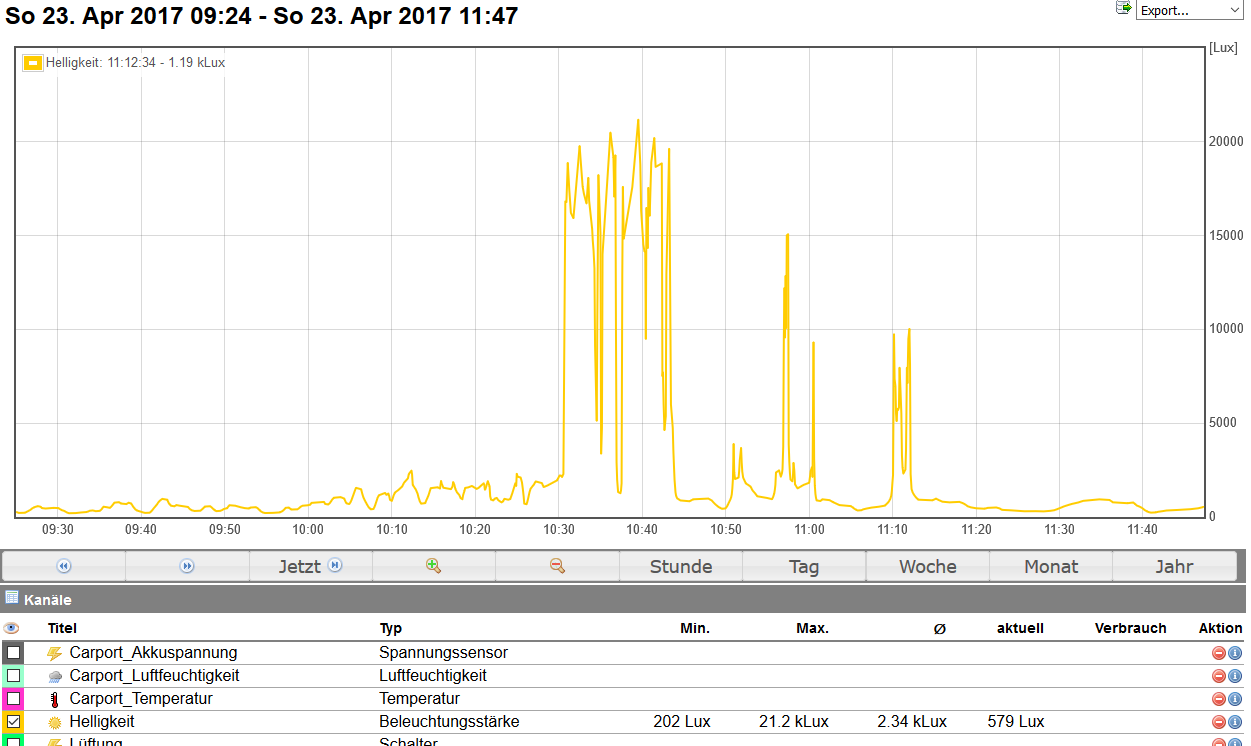The width and height of the screenshot is (1251, 746).
Task: Enable the Carport_Temperatur channel checkbox
Action: coord(14,699)
